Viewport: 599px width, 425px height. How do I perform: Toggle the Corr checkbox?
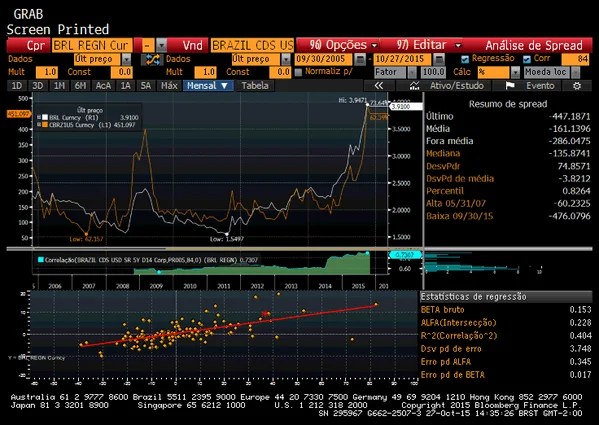tap(527, 59)
